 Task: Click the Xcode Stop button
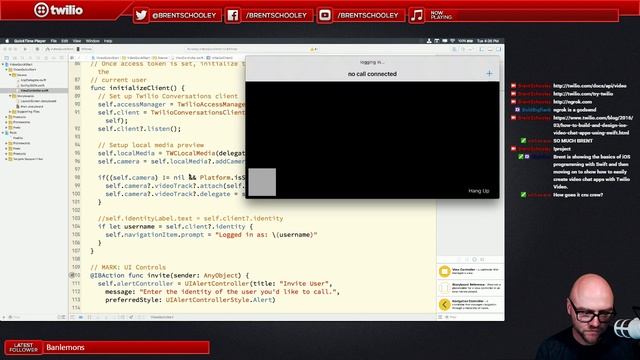click(37, 49)
